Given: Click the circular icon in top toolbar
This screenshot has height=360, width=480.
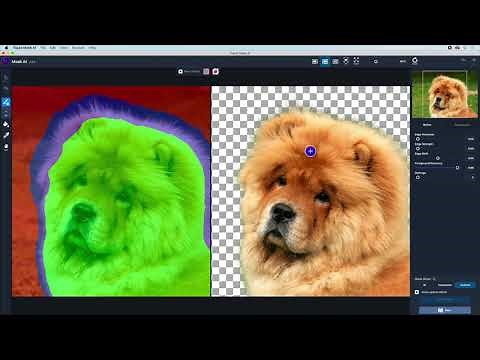Looking at the screenshot, I should 415,60.
